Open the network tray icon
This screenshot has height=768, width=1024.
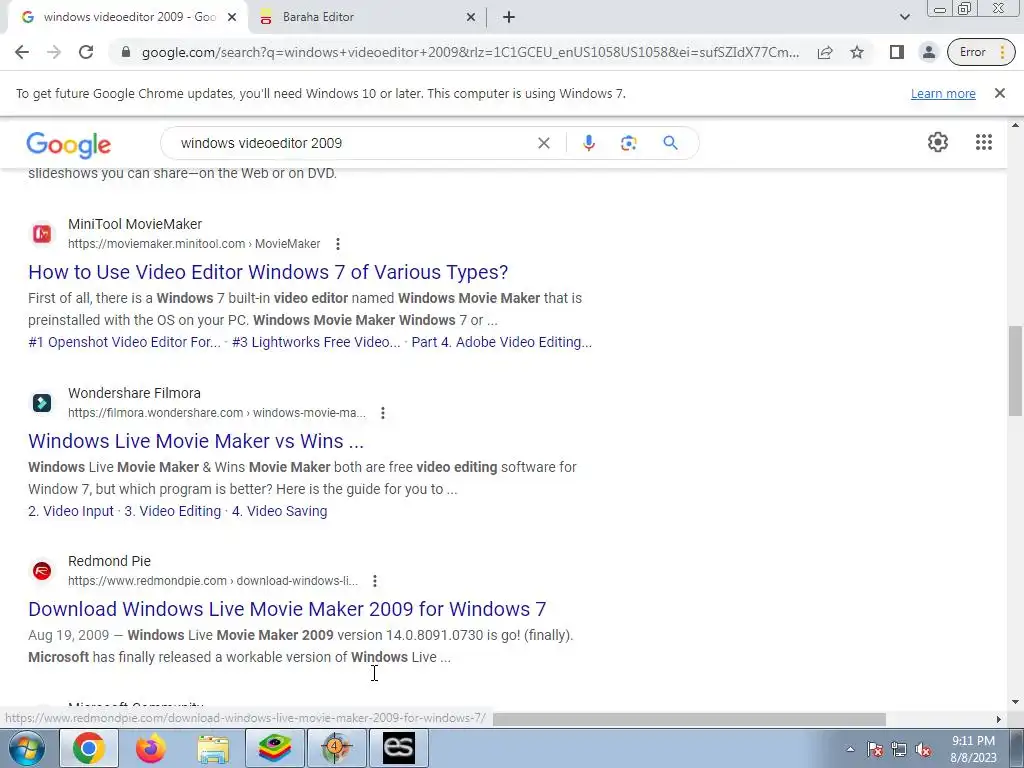click(899, 750)
